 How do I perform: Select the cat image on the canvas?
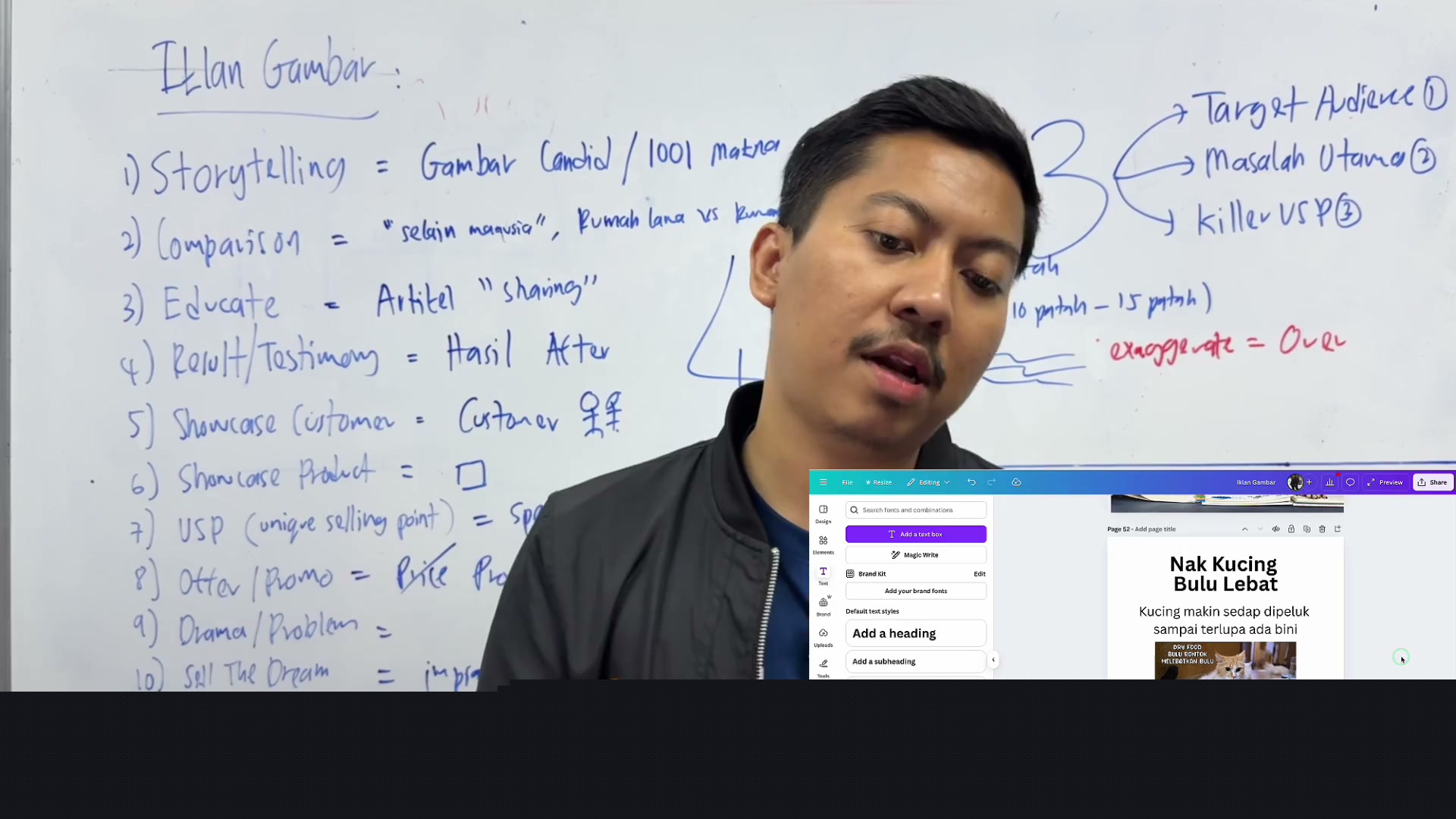(1225, 661)
